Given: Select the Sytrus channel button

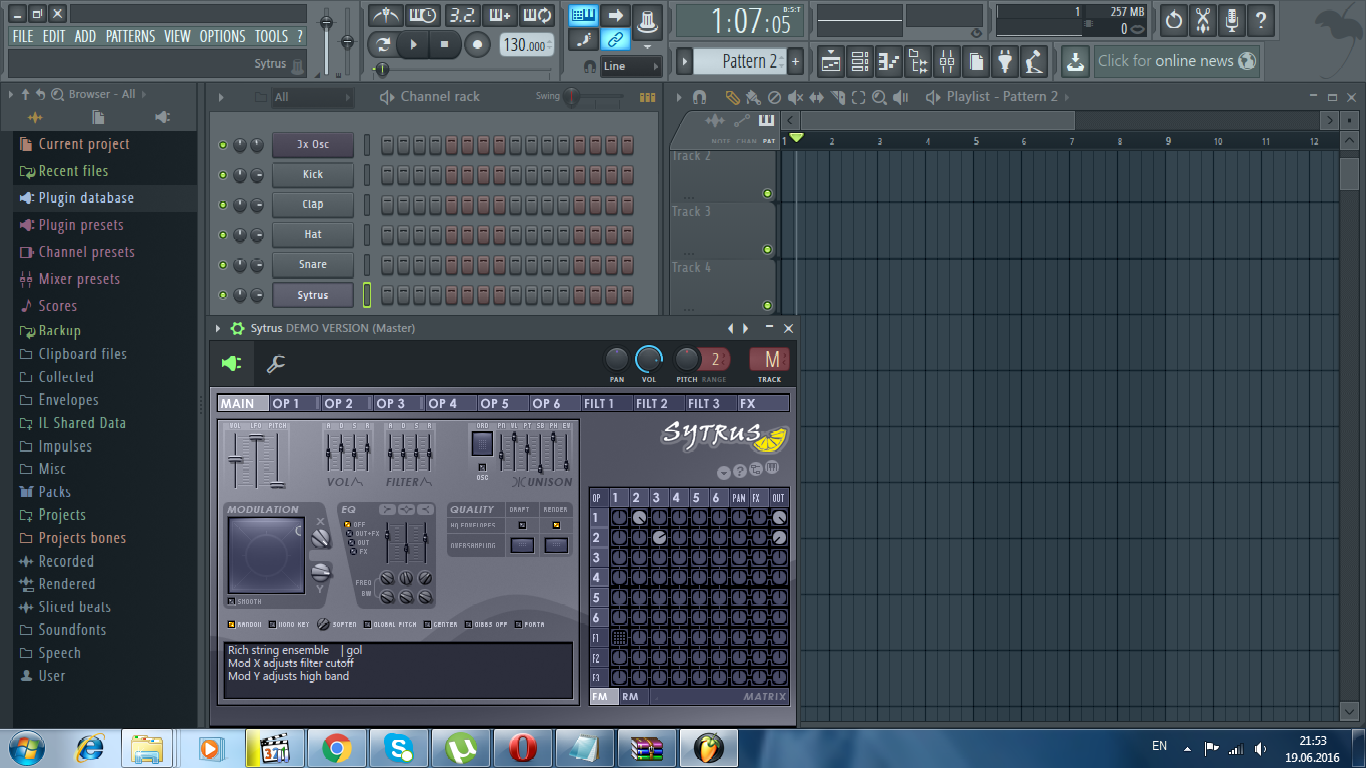Looking at the screenshot, I should point(313,295).
